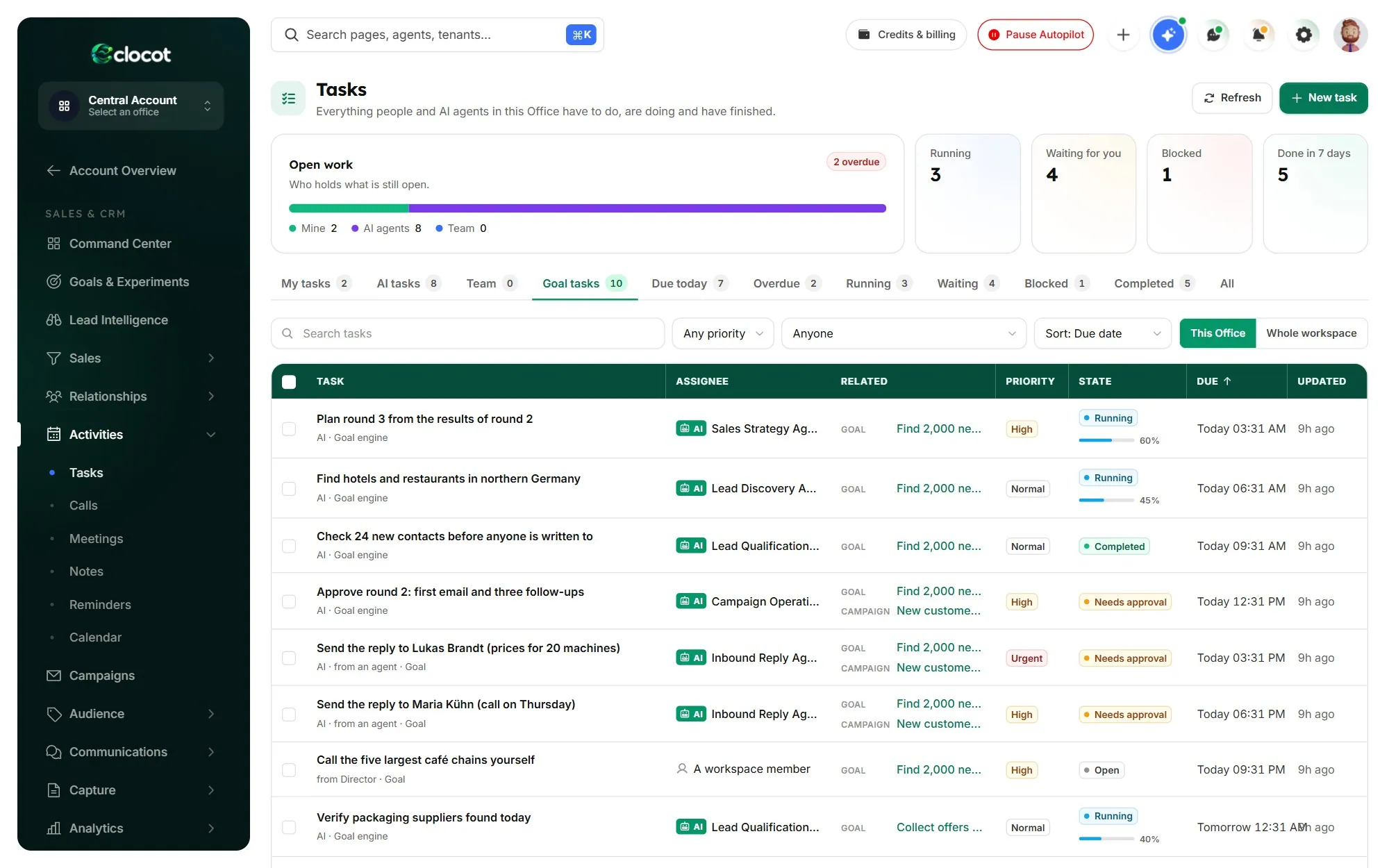Check the Lukas Brandt reply task checkbox
Viewport: 1389px width, 868px height.
click(289, 658)
